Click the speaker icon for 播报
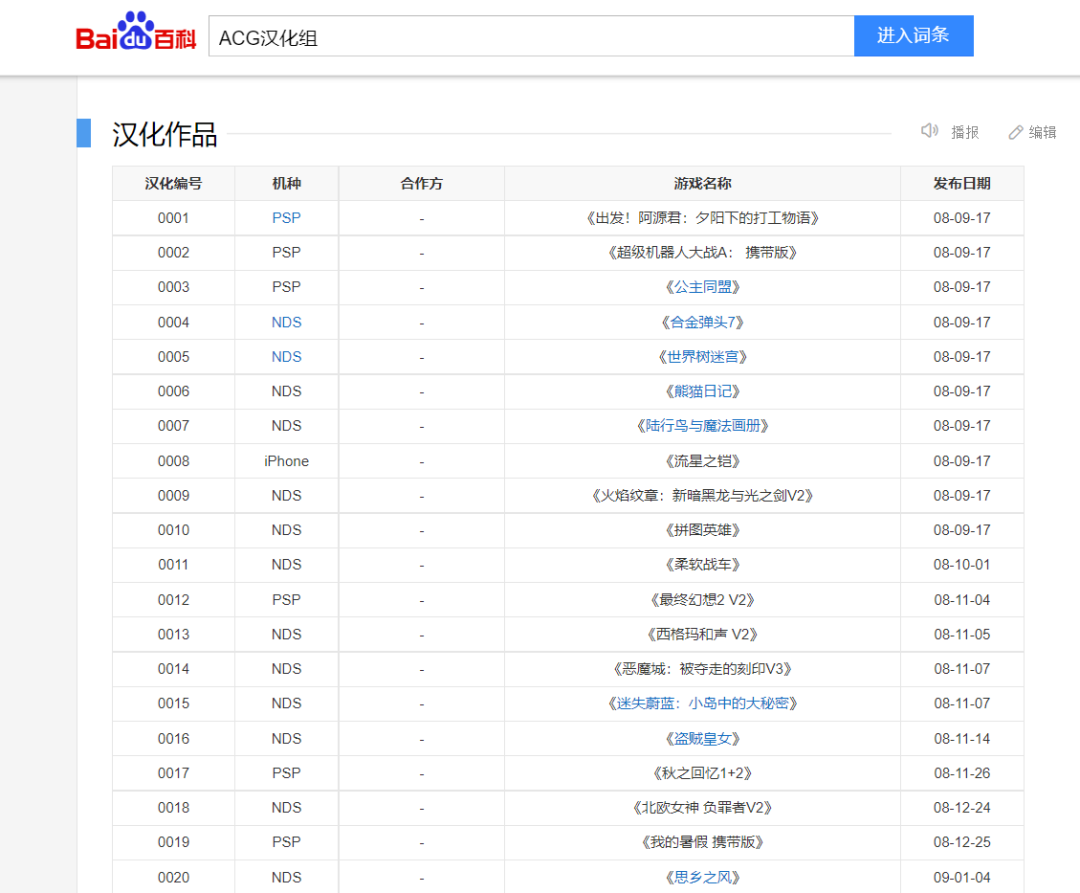 point(929,131)
